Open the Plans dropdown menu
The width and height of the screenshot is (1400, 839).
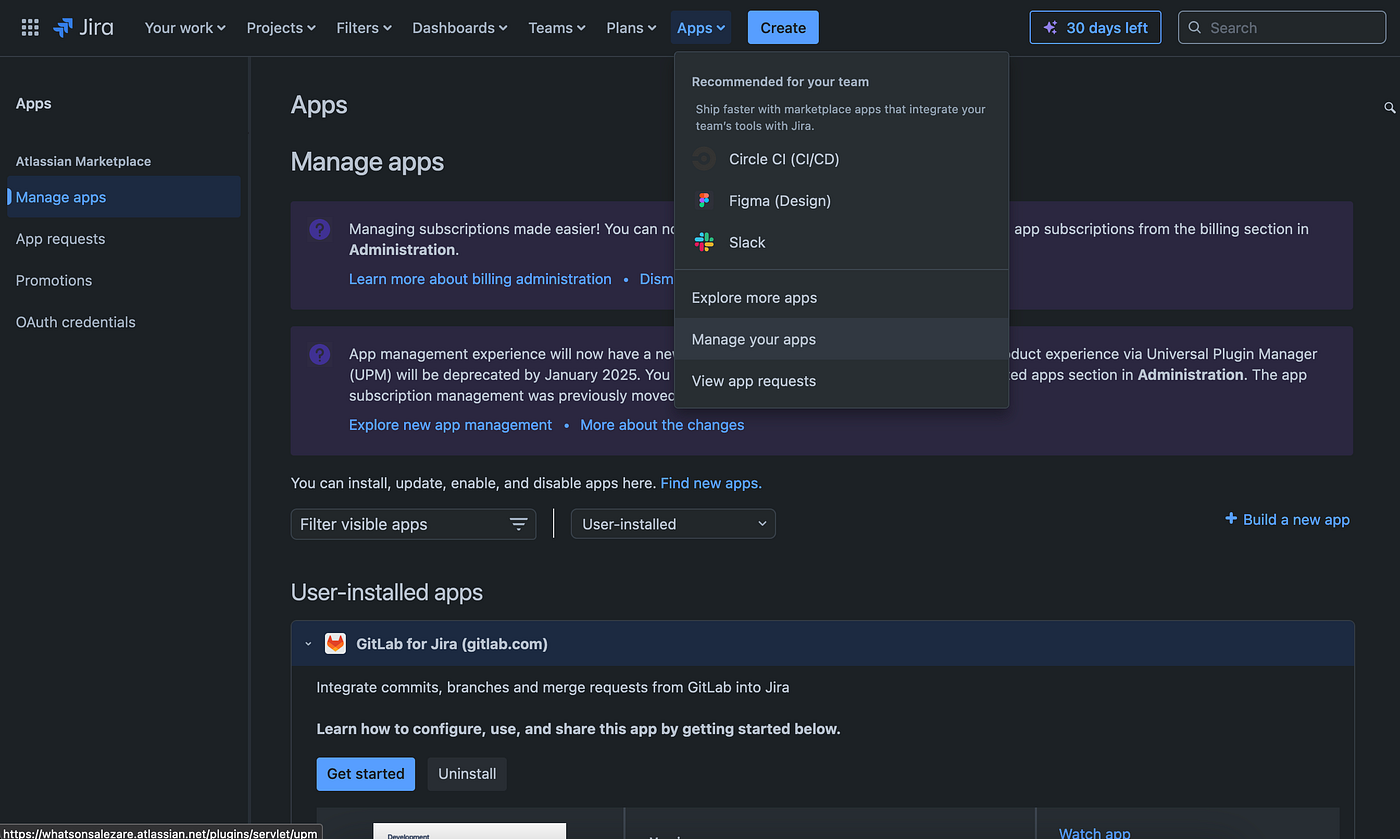[631, 28]
